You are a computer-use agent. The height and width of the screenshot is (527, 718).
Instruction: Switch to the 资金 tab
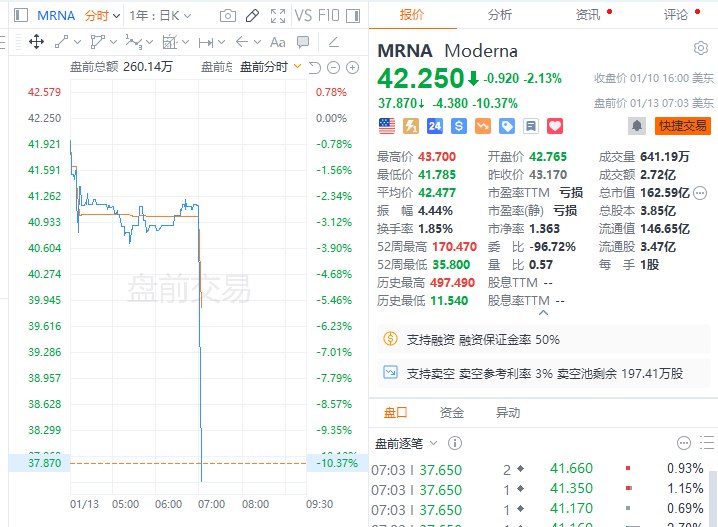coord(451,413)
